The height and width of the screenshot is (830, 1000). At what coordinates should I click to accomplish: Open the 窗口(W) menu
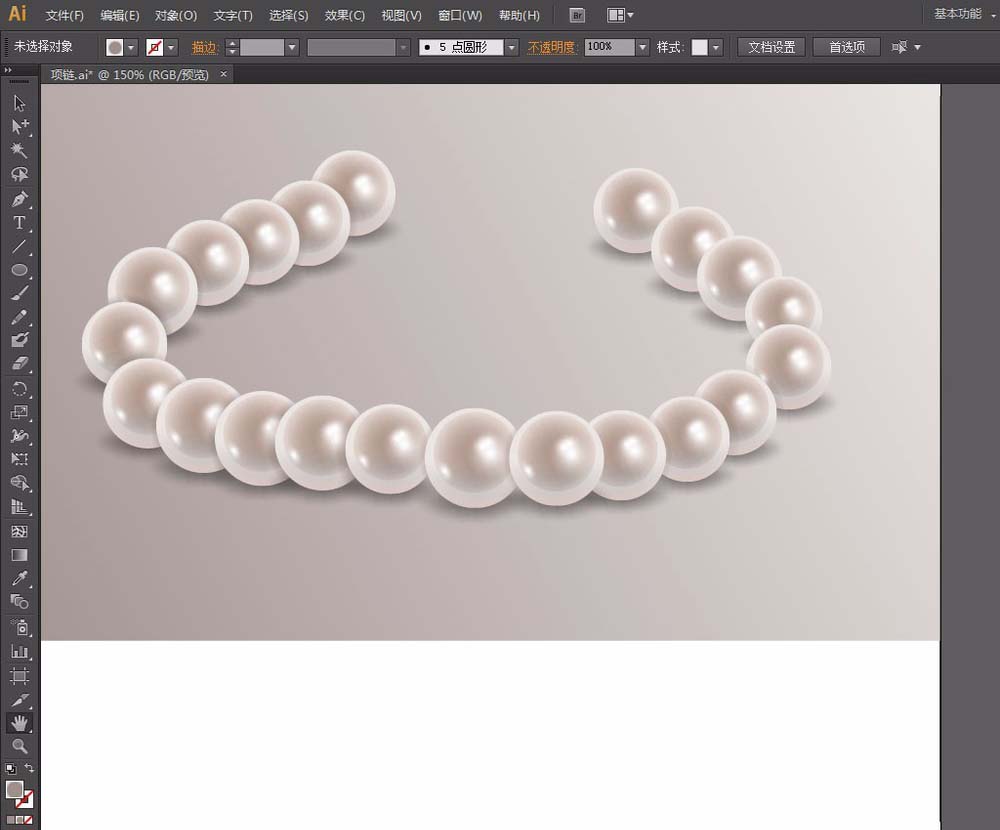pyautogui.click(x=460, y=15)
